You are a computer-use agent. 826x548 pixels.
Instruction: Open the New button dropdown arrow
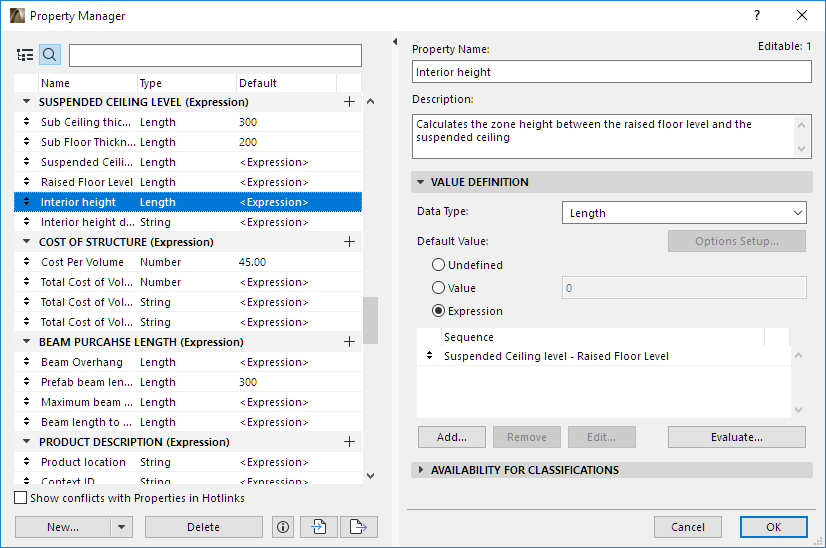(121, 527)
